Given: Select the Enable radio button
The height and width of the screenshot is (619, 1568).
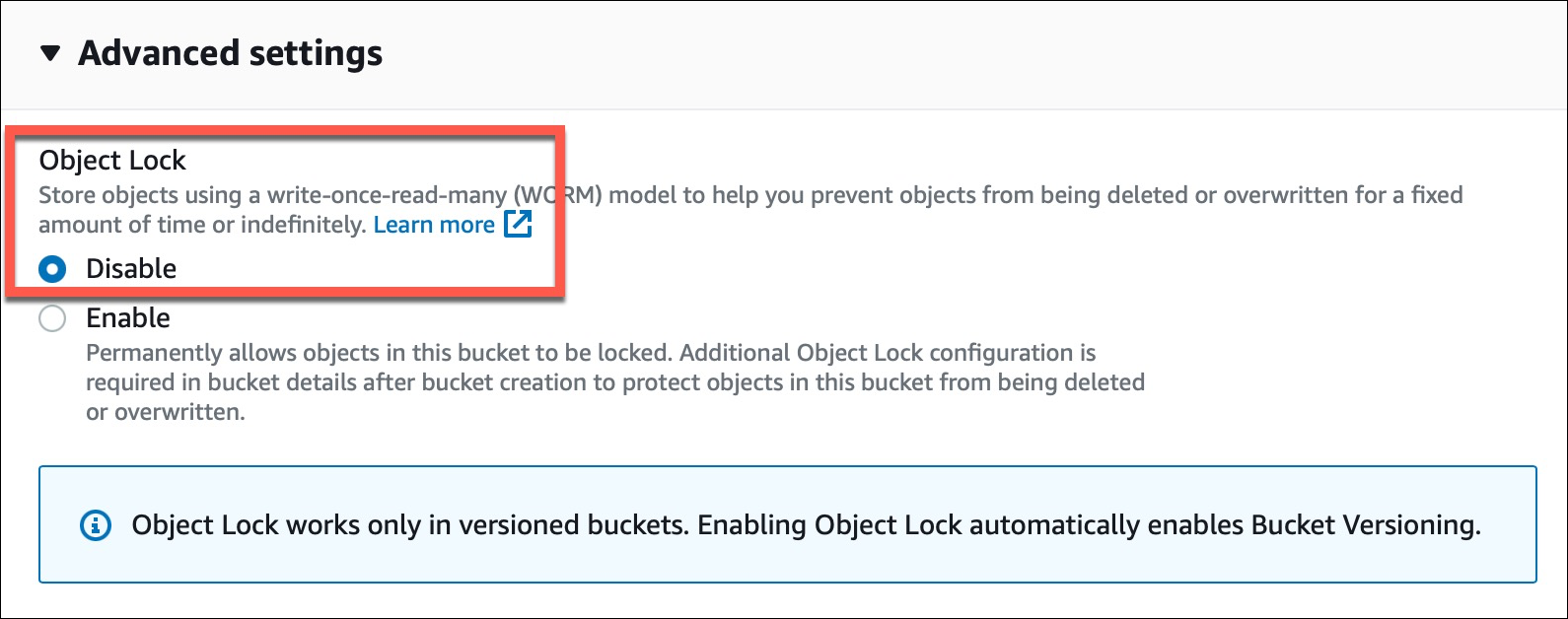Looking at the screenshot, I should tap(52, 317).
